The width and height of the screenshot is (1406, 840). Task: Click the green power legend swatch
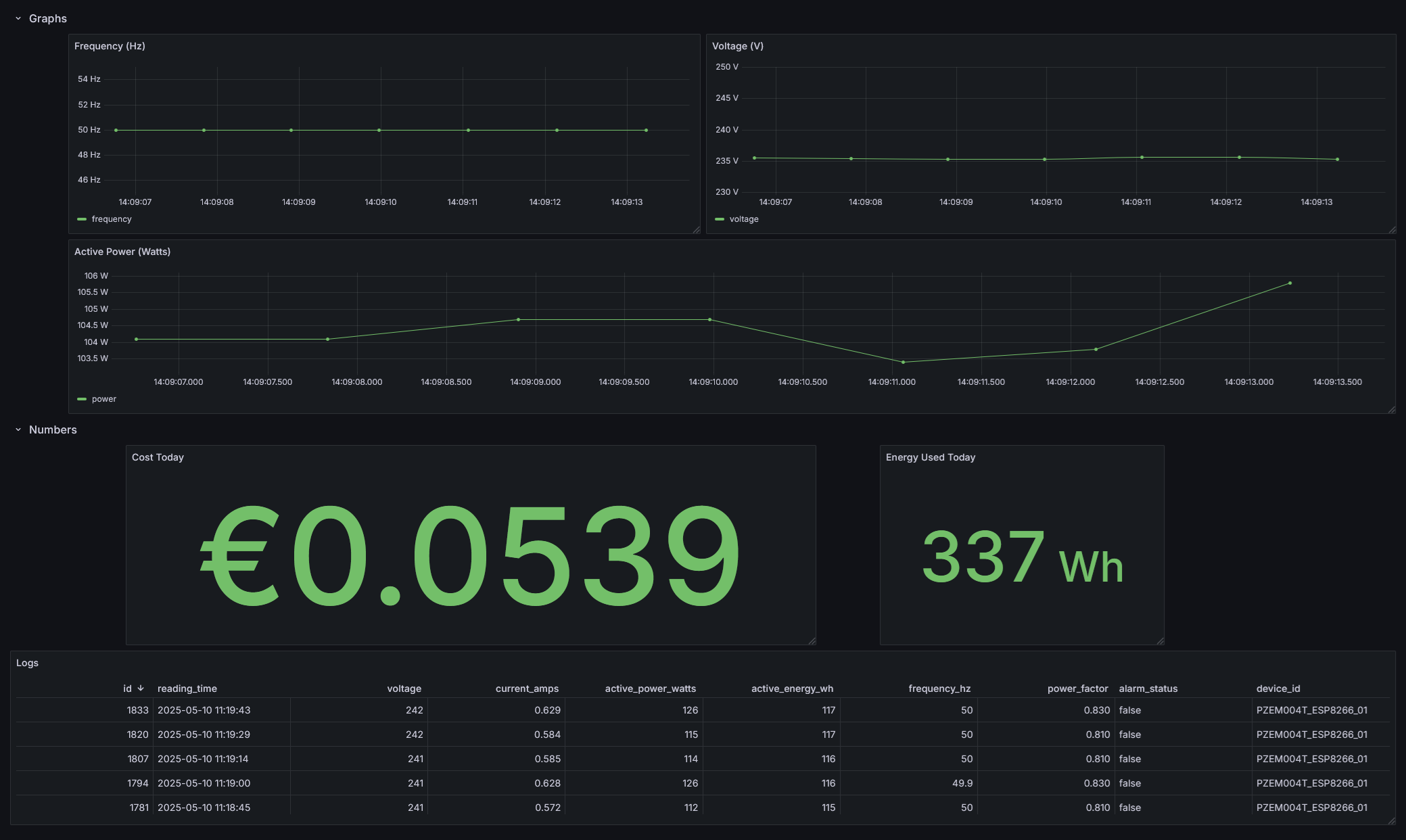[x=80, y=399]
